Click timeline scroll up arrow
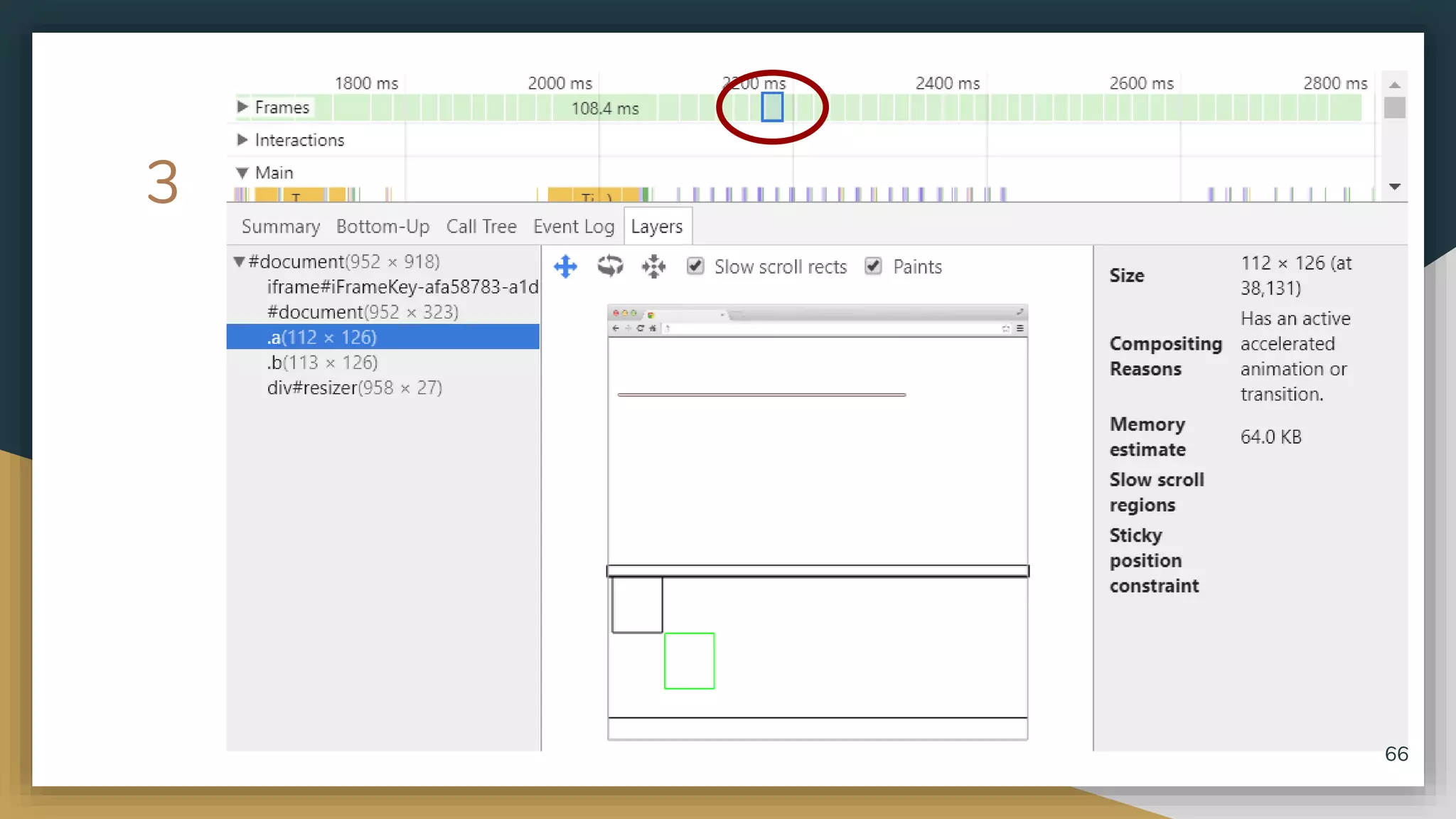This screenshot has height=819, width=1456. 1395,85
